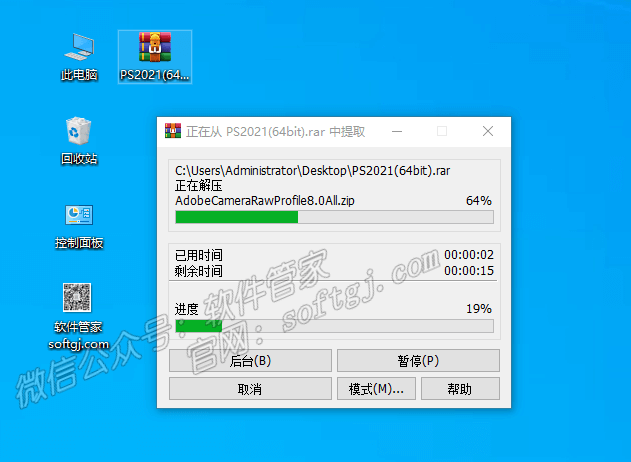Screen dimensions: 631x462
Task: Click the 正在解压 status text
Action: coord(198,186)
